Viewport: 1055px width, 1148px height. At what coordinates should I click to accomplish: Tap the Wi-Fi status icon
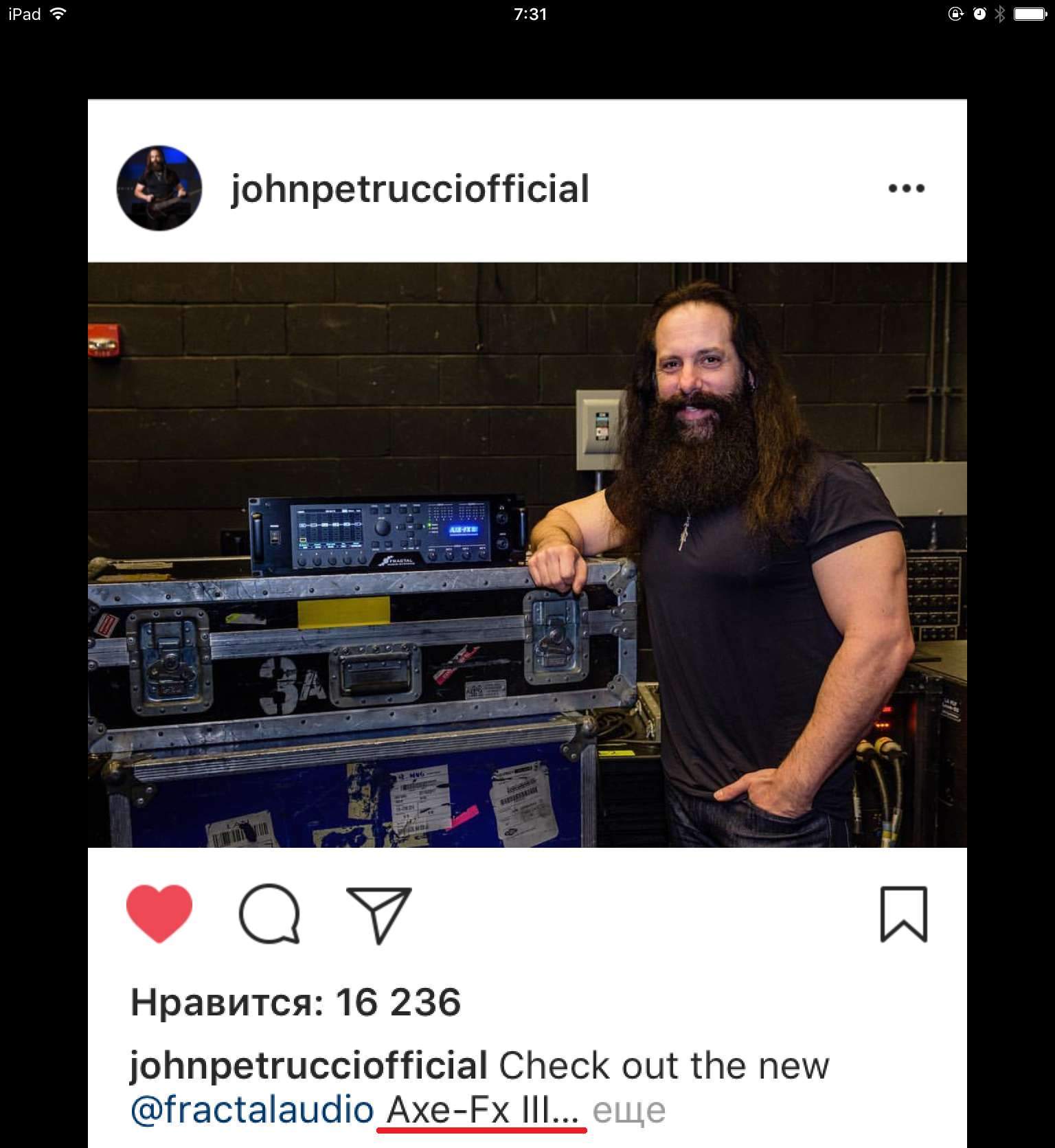(x=59, y=13)
